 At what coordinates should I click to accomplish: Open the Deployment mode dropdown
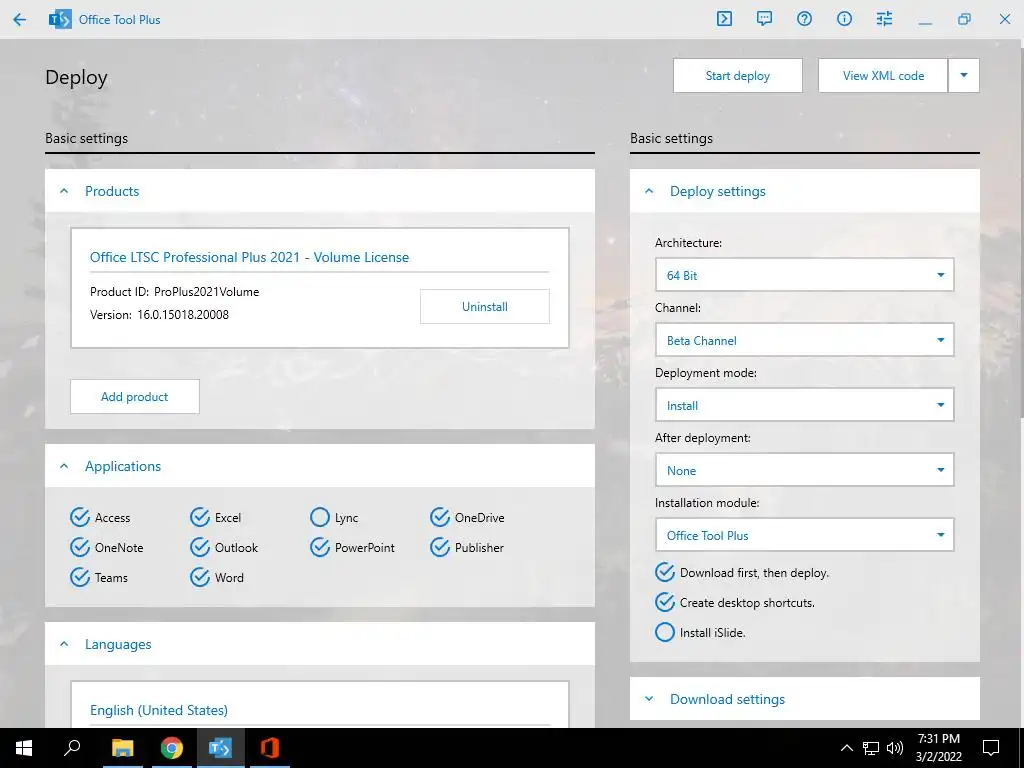(804, 405)
